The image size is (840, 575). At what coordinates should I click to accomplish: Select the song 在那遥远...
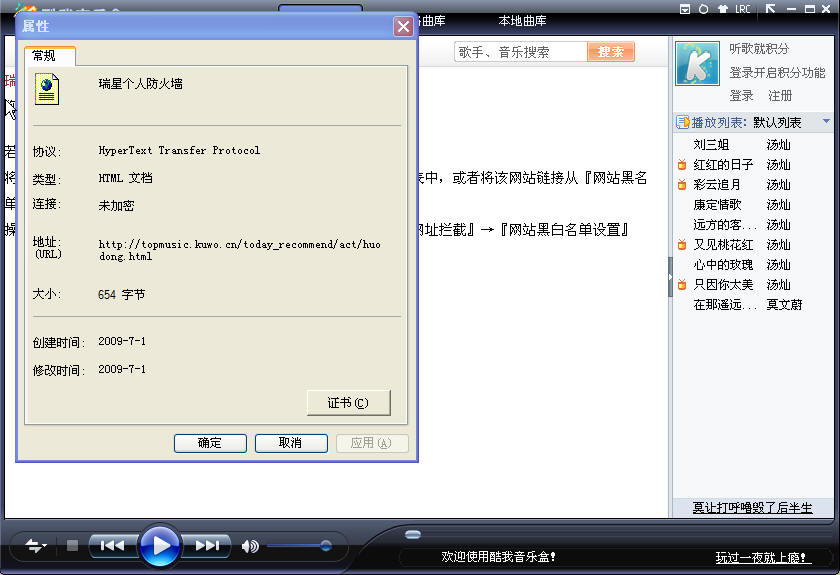pyautogui.click(x=725, y=305)
